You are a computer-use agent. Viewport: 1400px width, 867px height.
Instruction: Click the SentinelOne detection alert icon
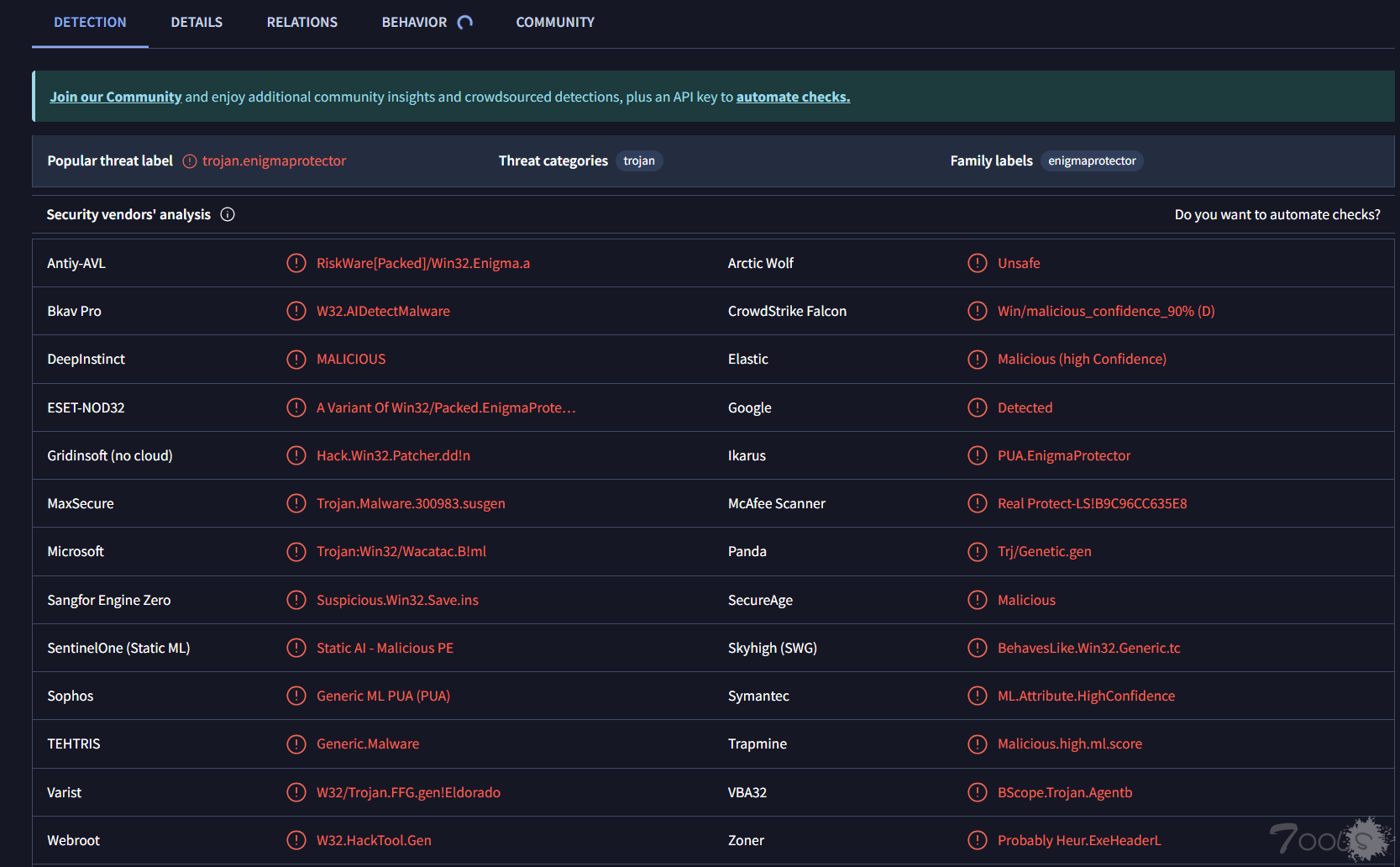coord(296,648)
